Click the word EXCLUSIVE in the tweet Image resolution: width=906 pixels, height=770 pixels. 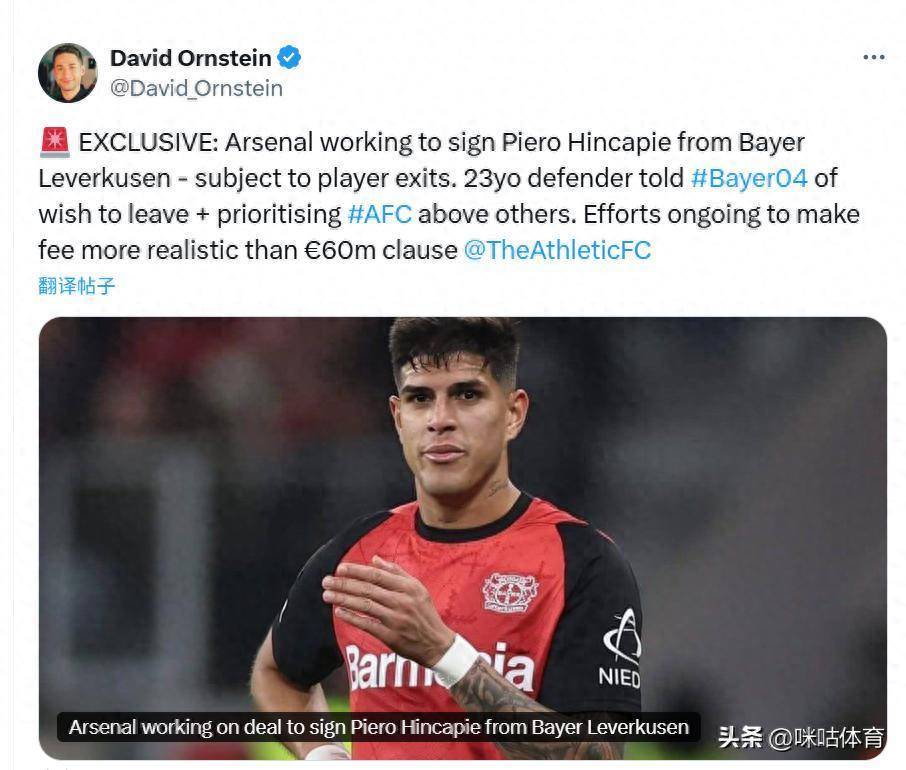(148, 143)
